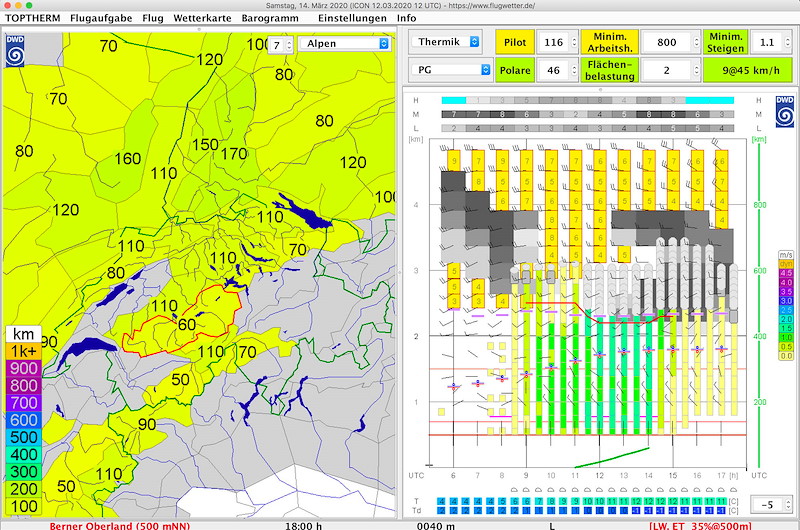Click the Pilot button
Viewport: 800px width, 530px height.
point(515,42)
